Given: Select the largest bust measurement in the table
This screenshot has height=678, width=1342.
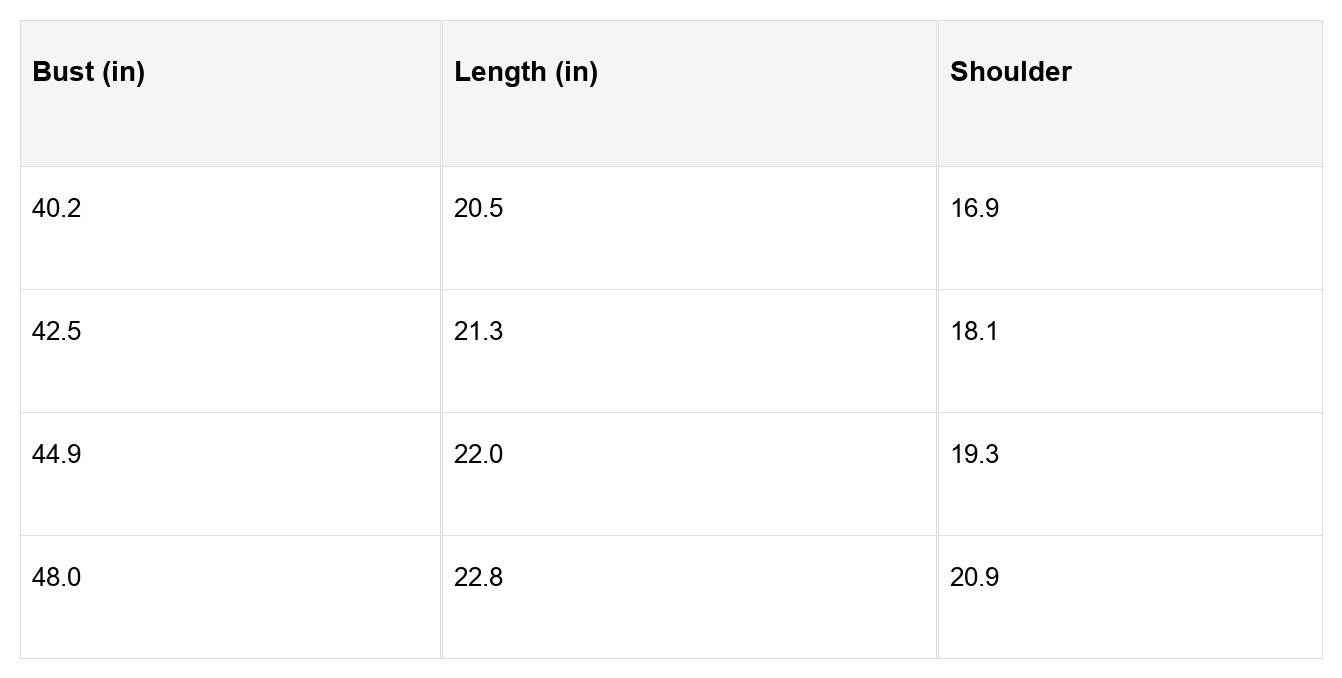Looking at the screenshot, I should (x=57, y=577).
